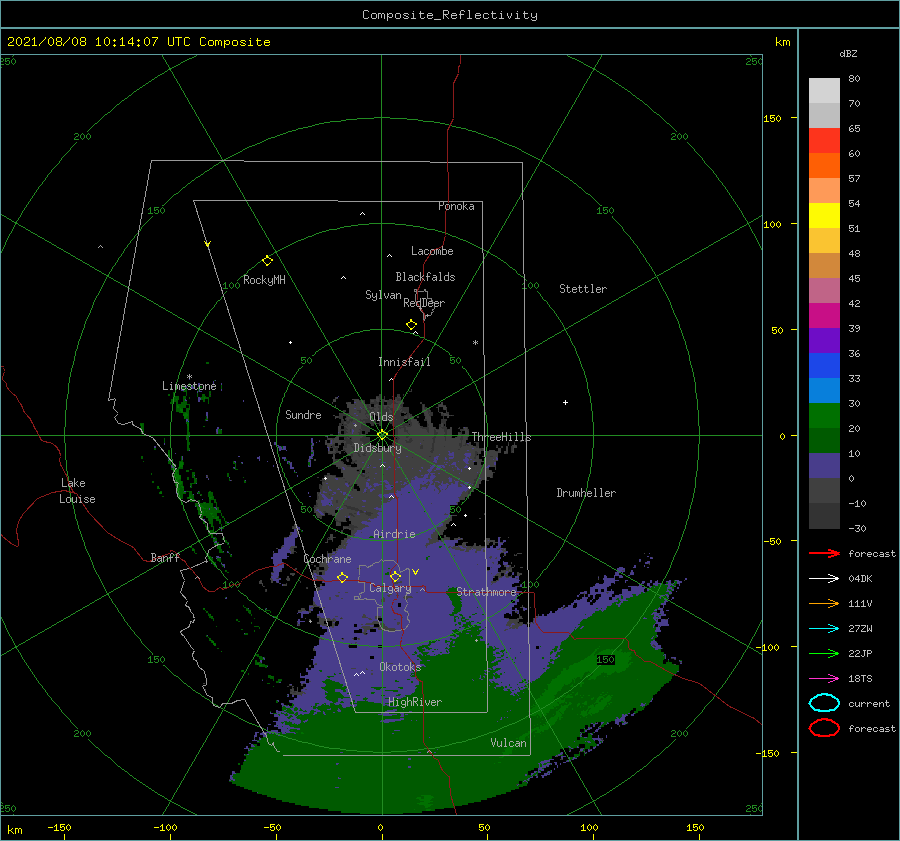Click the '2021/08/08 10:14:07 UTC Composite' timestamp

point(138,42)
